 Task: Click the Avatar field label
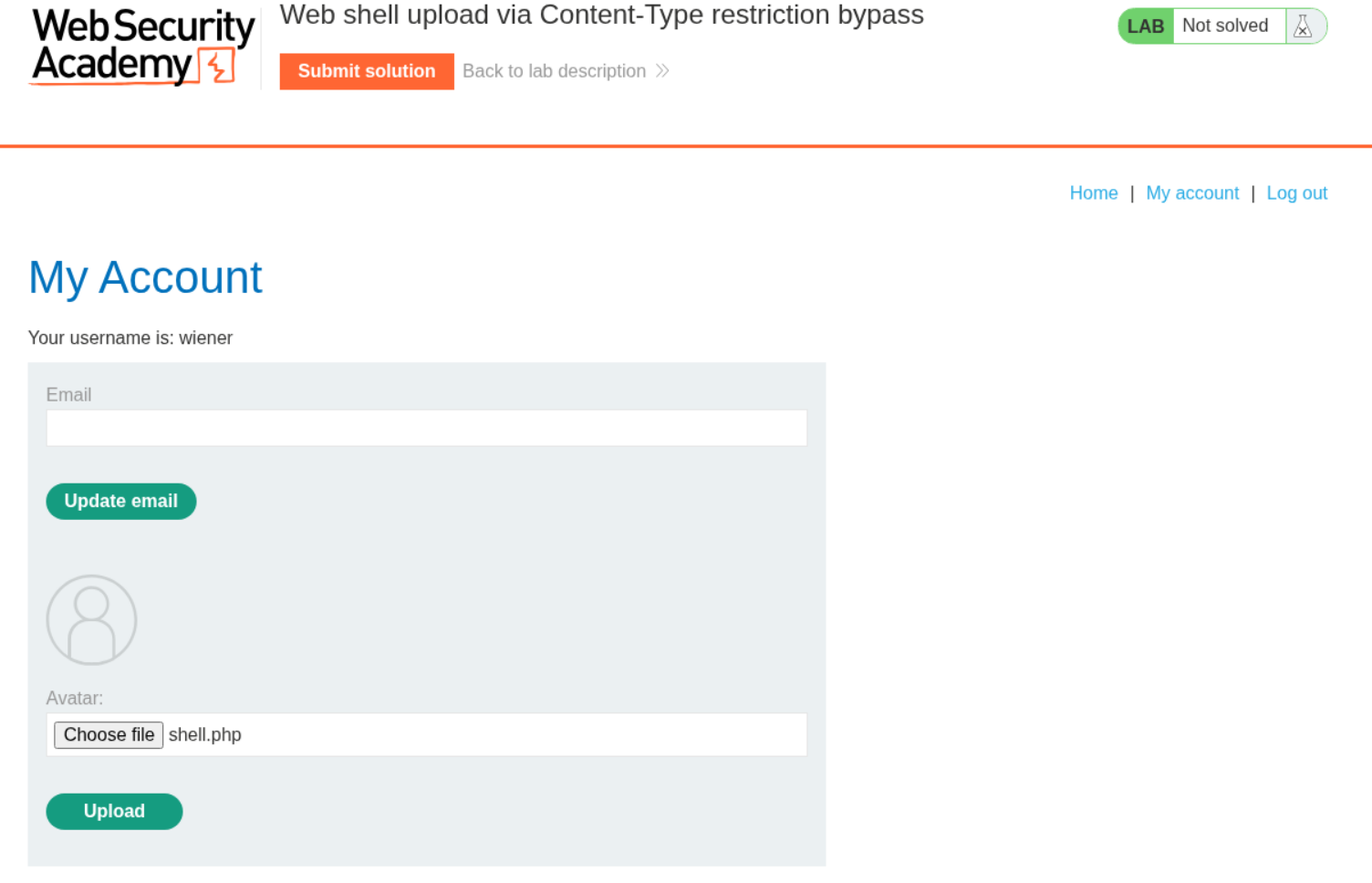(x=74, y=699)
